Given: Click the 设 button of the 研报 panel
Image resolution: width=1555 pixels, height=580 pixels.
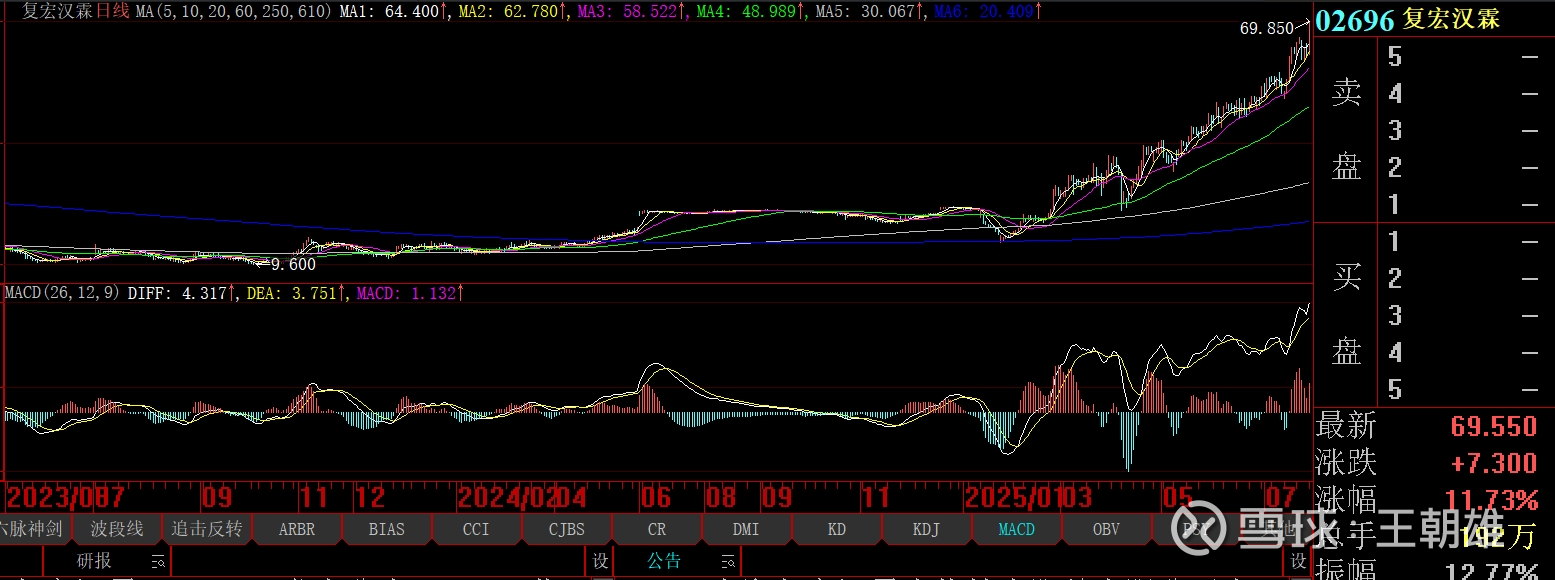Looking at the screenshot, I should [600, 561].
